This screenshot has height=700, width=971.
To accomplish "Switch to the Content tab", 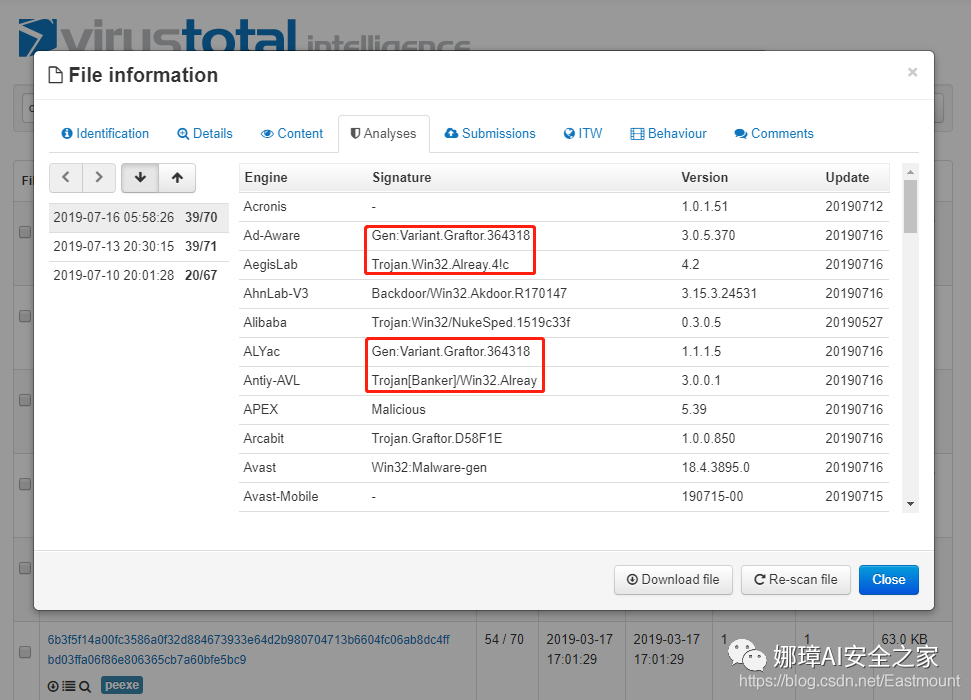I will click(x=292, y=134).
